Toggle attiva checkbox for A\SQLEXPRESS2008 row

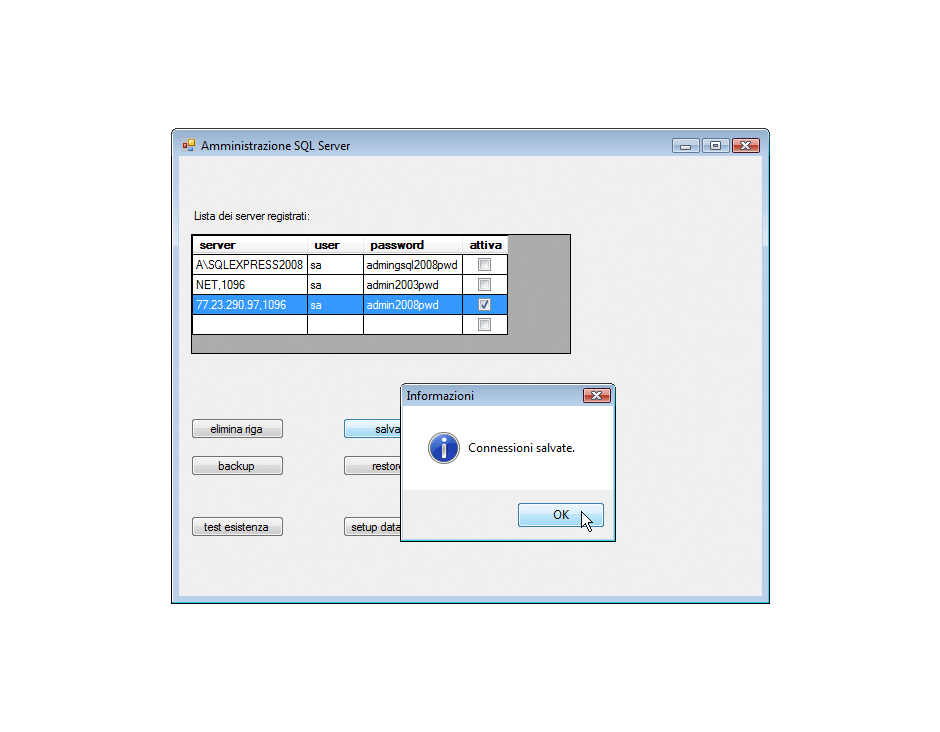pyautogui.click(x=484, y=264)
